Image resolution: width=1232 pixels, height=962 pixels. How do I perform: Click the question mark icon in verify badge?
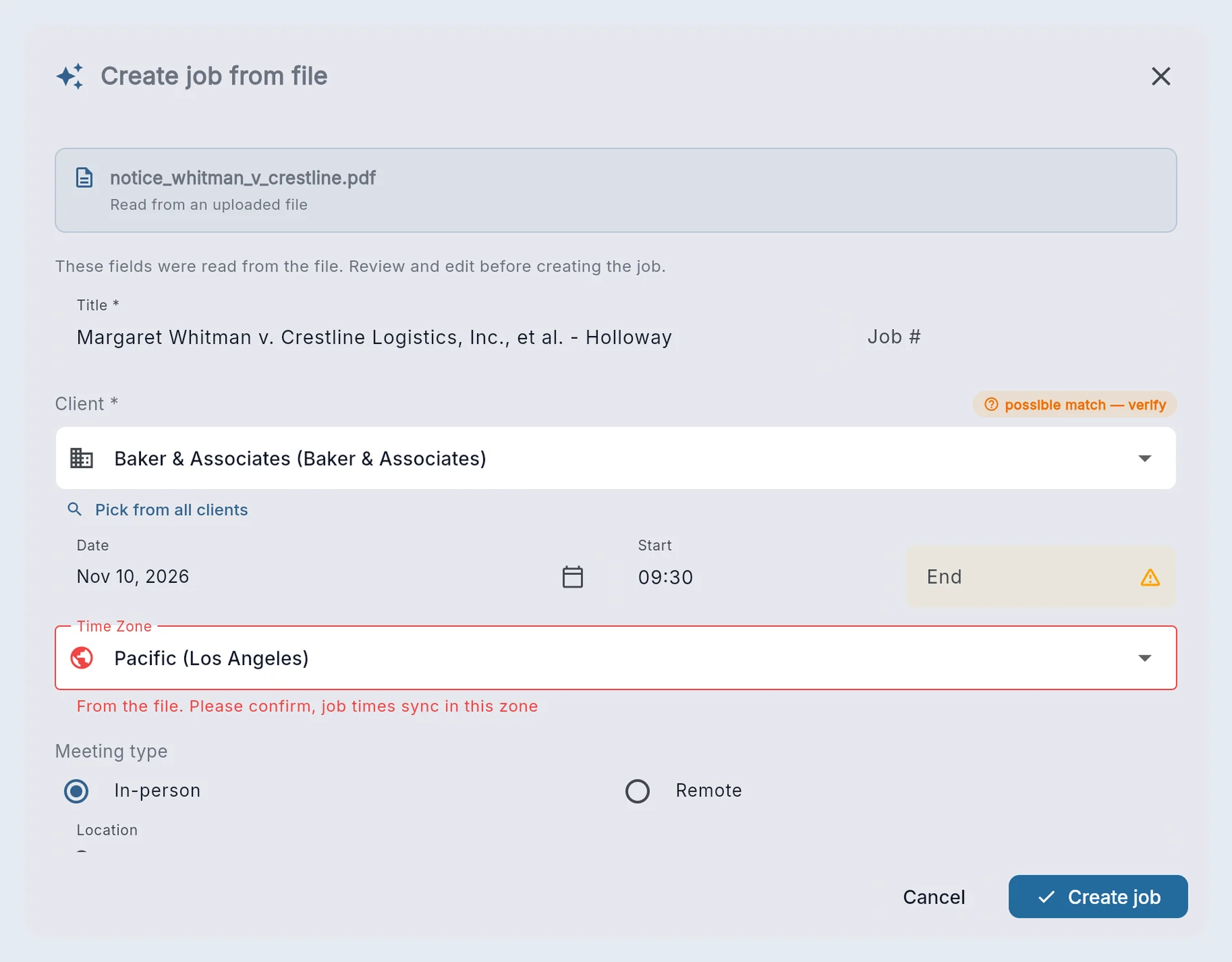coord(991,404)
